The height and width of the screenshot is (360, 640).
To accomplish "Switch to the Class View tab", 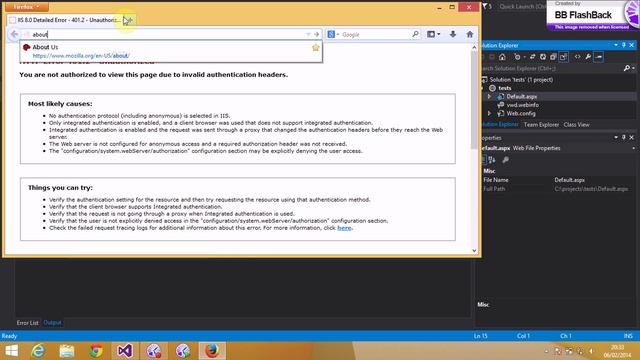I will point(576,124).
